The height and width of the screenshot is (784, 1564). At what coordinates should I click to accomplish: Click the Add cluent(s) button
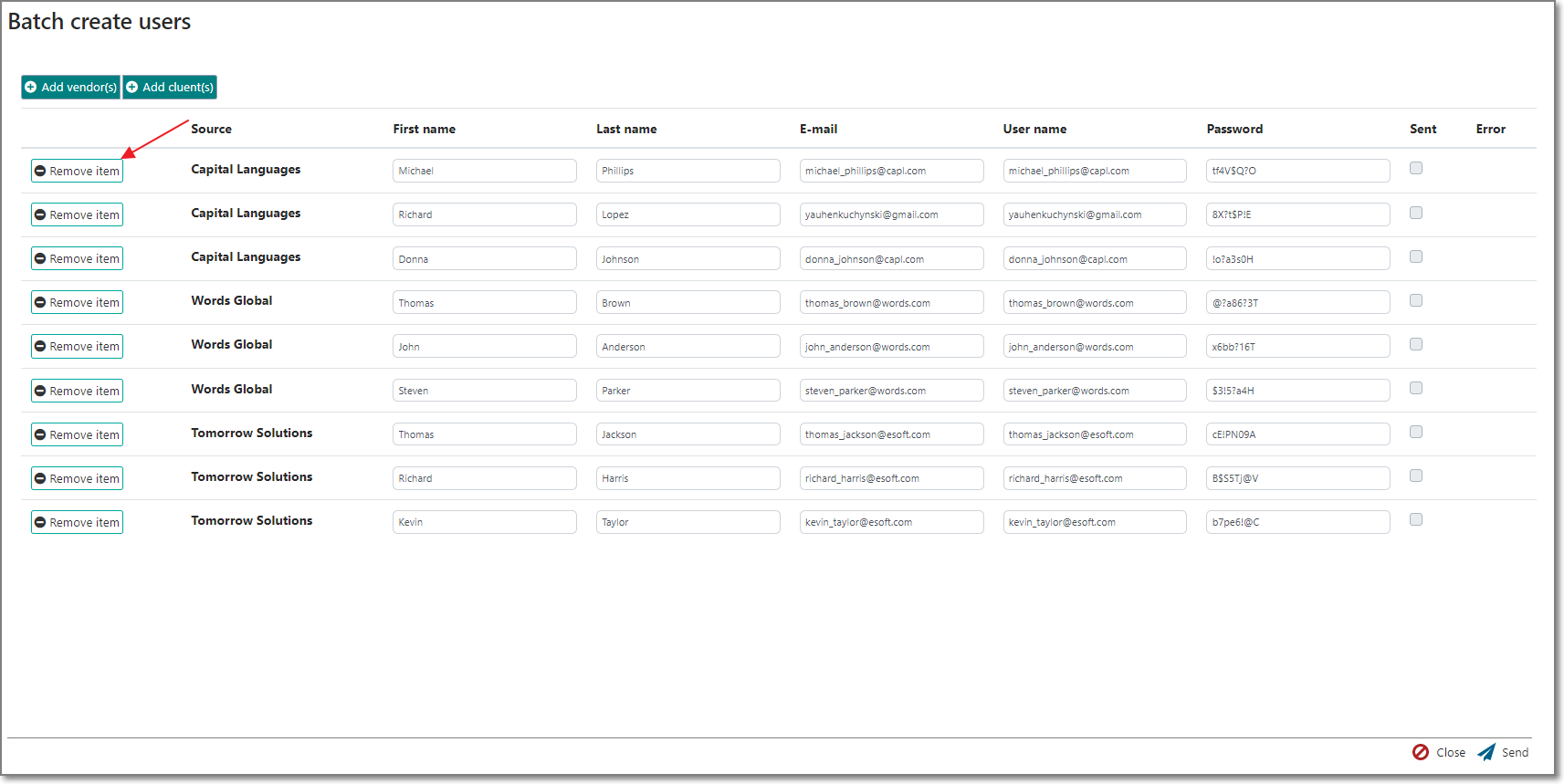(x=170, y=87)
